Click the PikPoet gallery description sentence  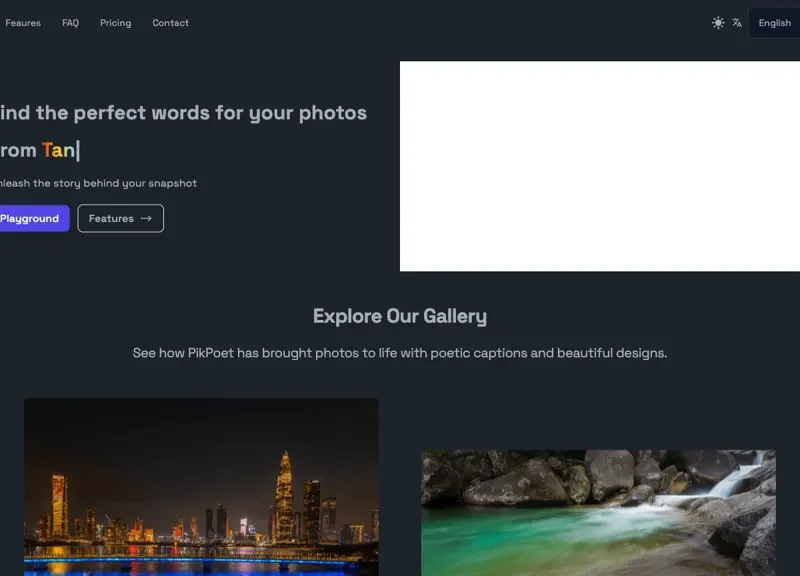(400, 353)
